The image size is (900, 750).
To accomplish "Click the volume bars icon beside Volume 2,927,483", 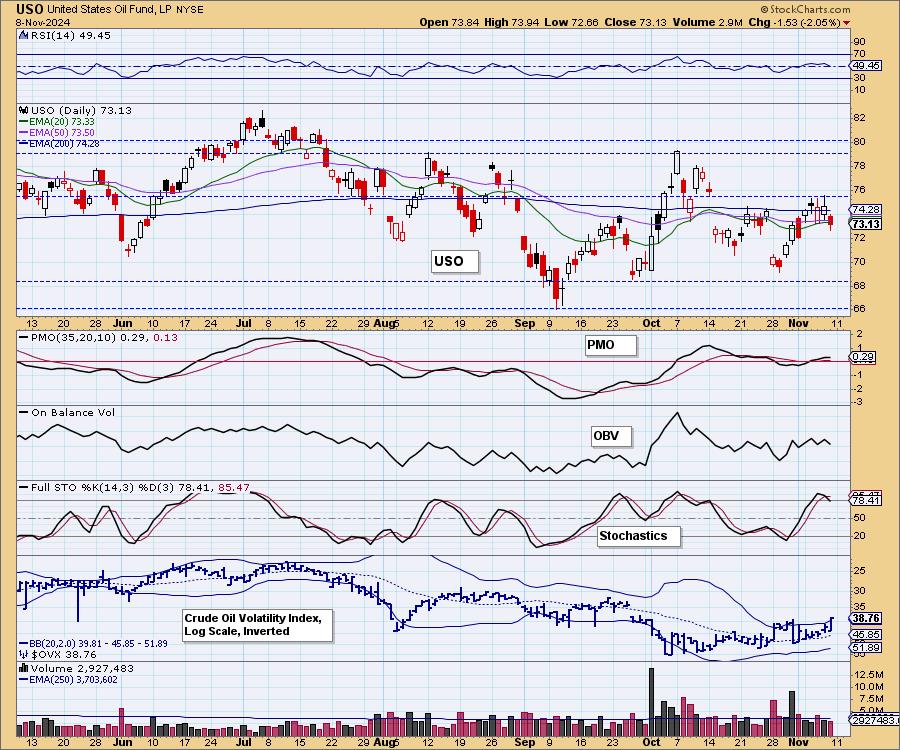I will point(24,668).
